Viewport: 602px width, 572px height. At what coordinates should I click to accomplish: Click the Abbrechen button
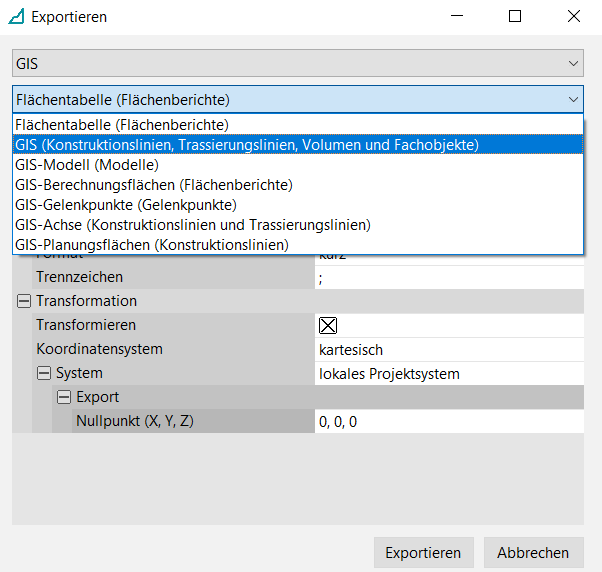[x=533, y=552]
